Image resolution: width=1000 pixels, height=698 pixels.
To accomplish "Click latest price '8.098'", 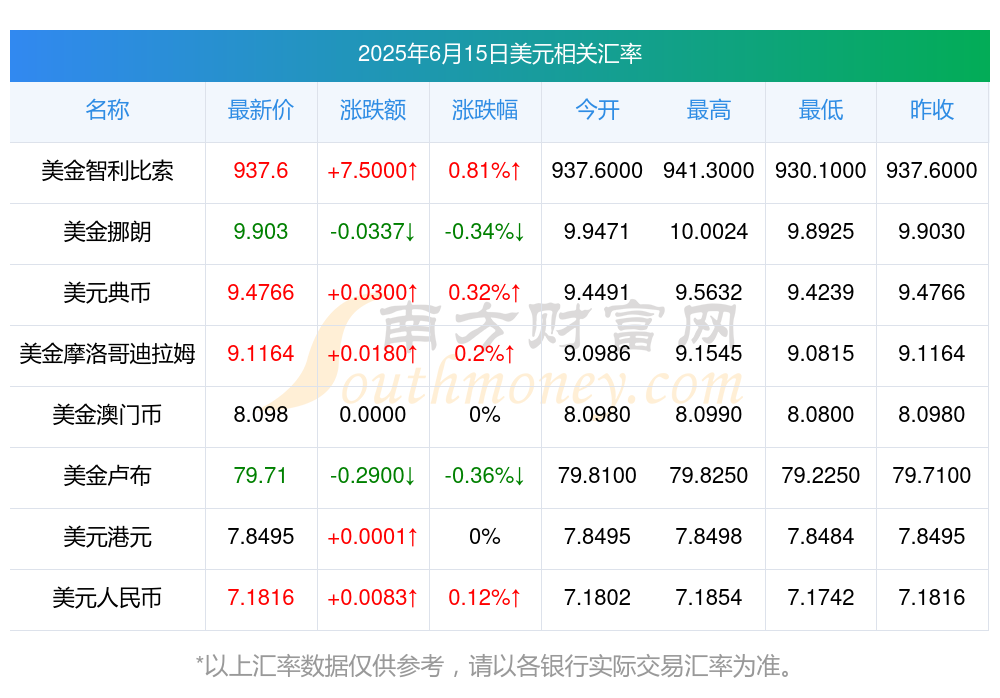I will click(260, 415).
